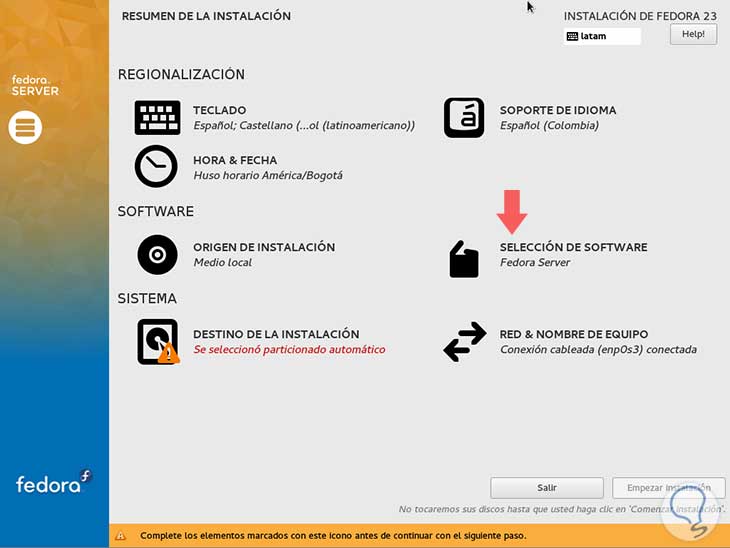730x548 pixels.
Task: Open ORIGEN DE INSTALACIÓN settings
Action: pos(264,247)
